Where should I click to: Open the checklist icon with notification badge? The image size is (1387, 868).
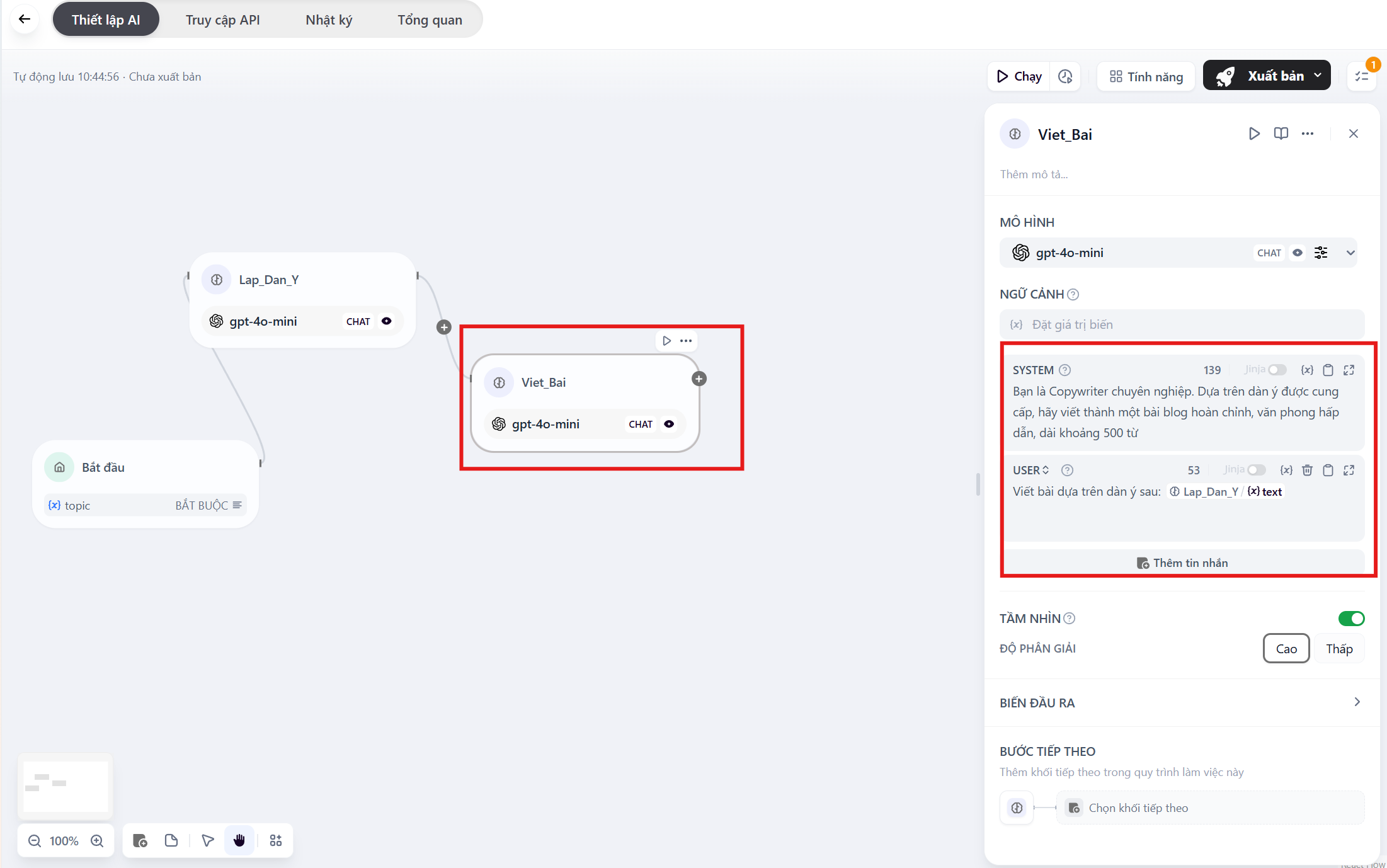(1361, 76)
